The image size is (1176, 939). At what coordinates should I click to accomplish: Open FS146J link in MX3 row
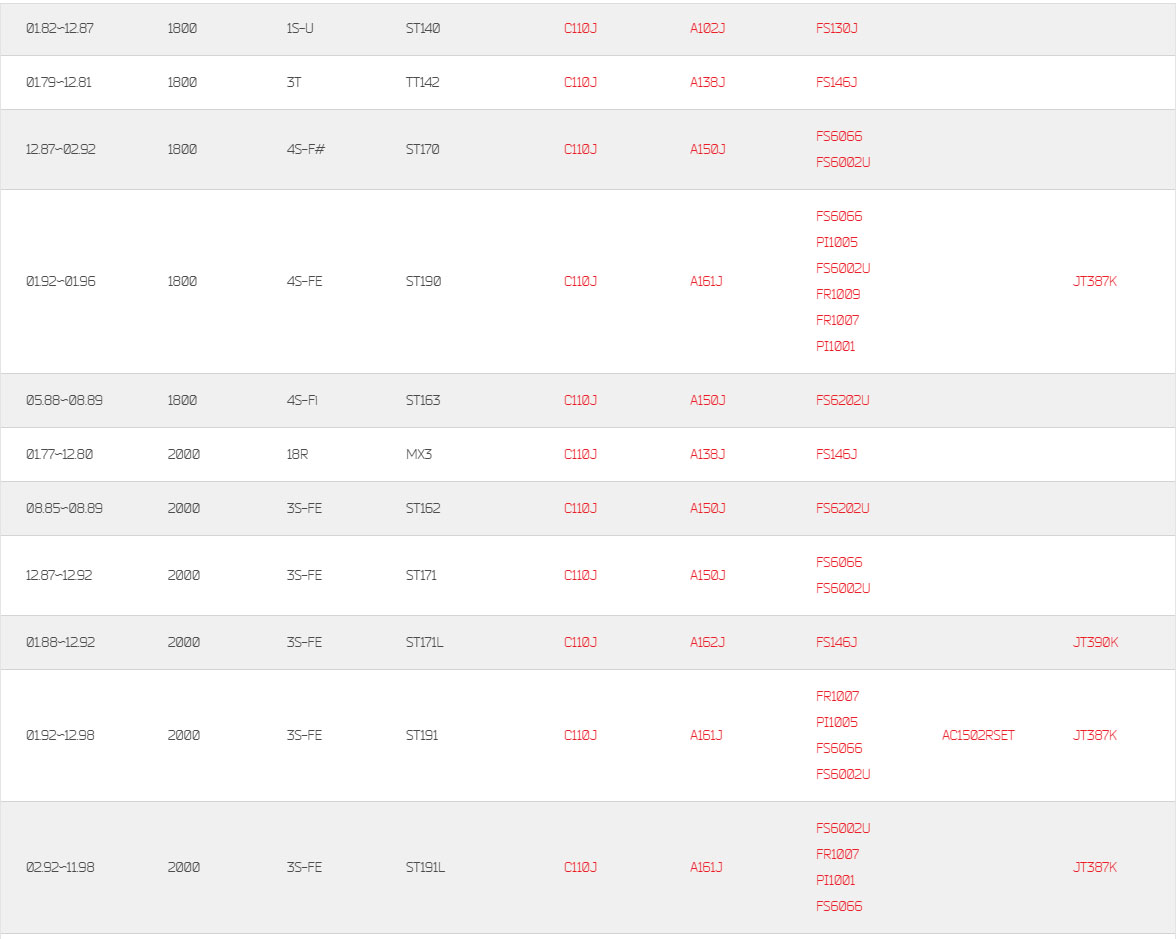(836, 454)
